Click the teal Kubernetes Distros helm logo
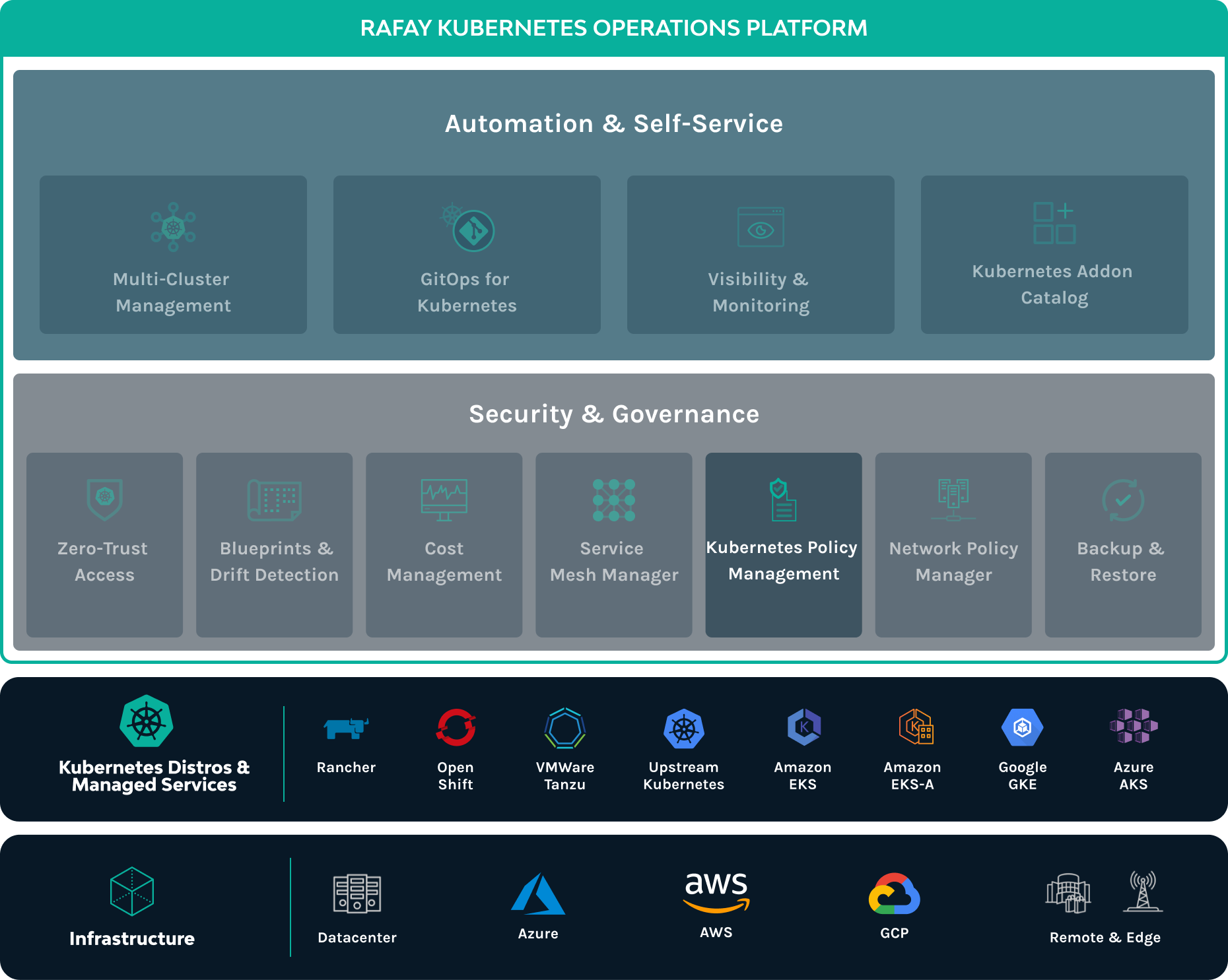The width and height of the screenshot is (1228, 980). click(147, 721)
